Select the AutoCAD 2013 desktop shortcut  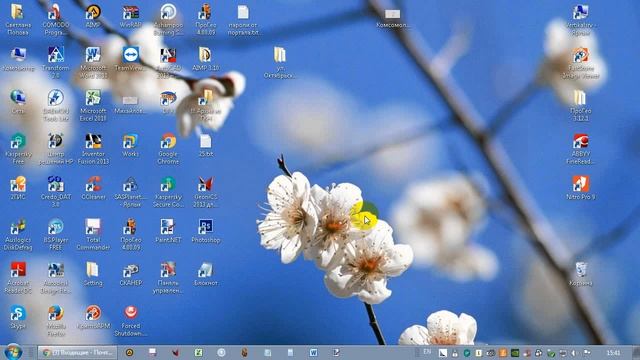click(168, 63)
